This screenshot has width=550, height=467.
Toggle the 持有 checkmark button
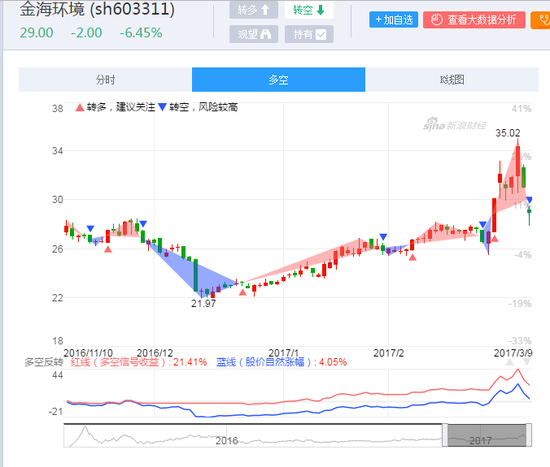click(309, 34)
